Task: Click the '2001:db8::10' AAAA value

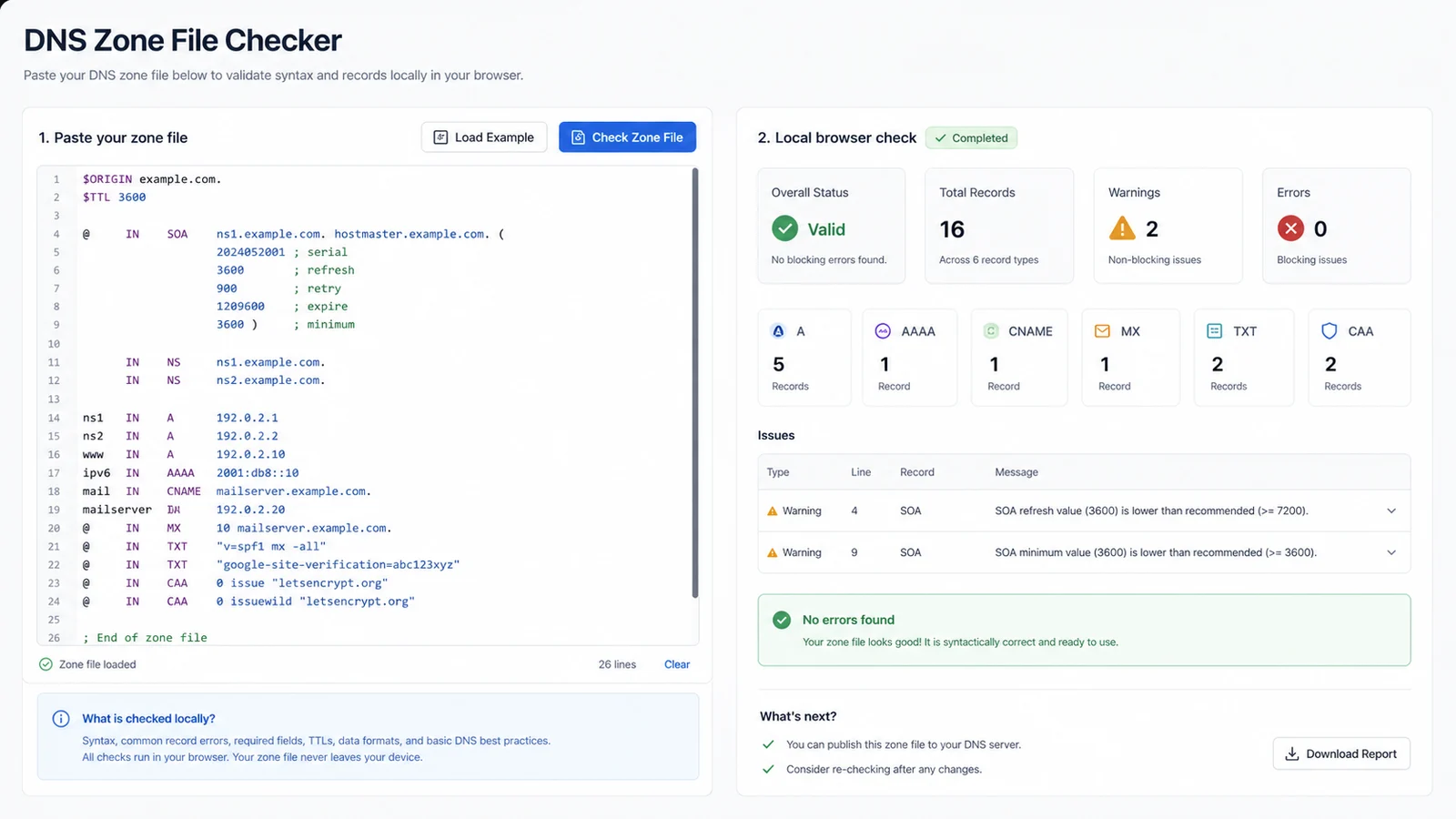Action: (258, 473)
